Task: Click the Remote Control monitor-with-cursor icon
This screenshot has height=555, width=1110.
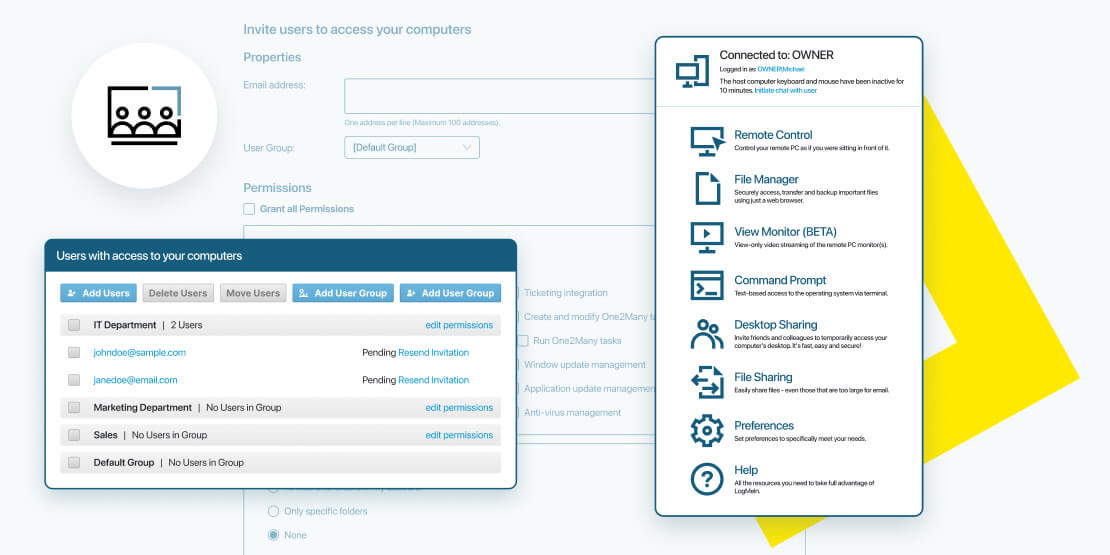Action: [x=708, y=141]
